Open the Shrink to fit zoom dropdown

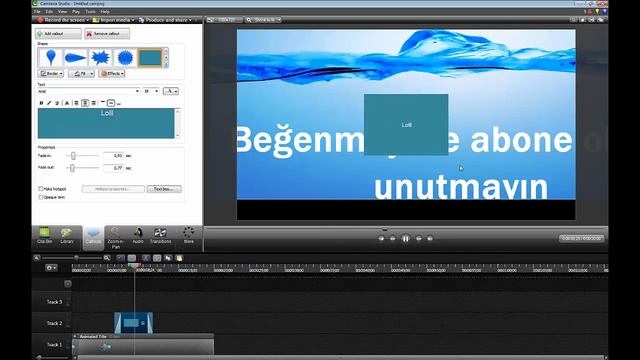tap(264, 20)
